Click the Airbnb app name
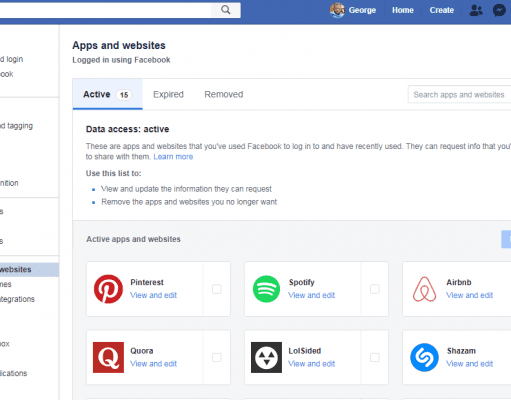Viewport: 511px width, 400px height. (x=459, y=282)
